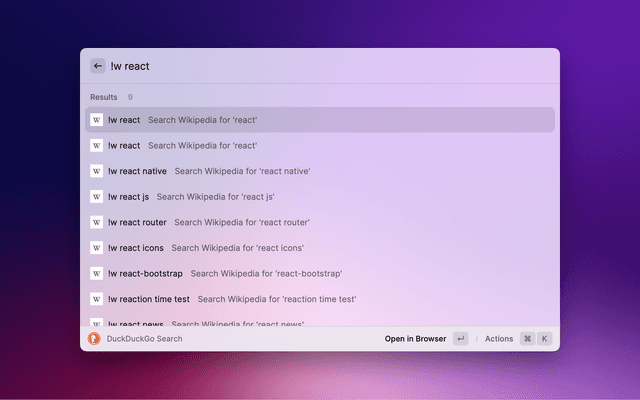Viewport: 640px width, 400px height.
Task: Click Wikipedia icon beside 'react icons' result
Action: (97, 248)
